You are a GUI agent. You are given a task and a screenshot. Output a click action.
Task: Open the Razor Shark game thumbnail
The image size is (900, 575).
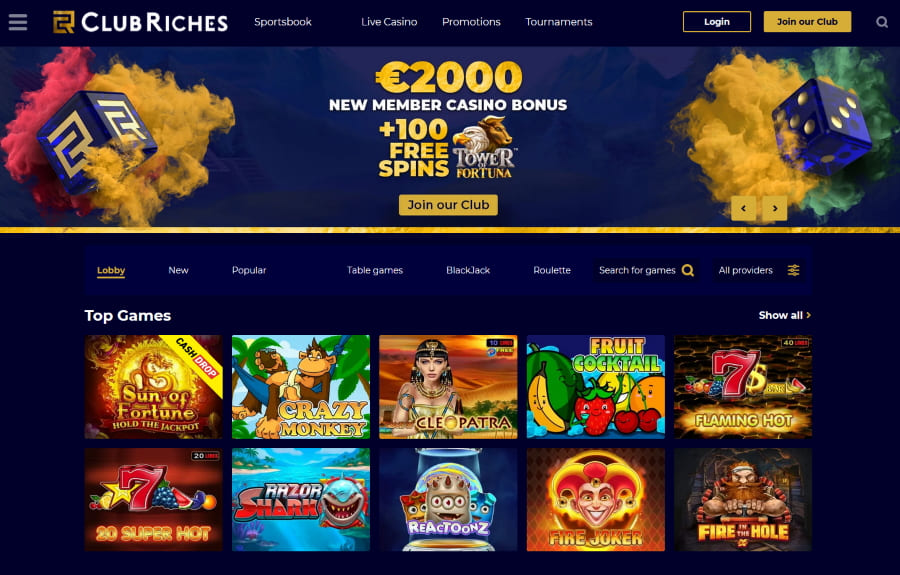(x=301, y=500)
